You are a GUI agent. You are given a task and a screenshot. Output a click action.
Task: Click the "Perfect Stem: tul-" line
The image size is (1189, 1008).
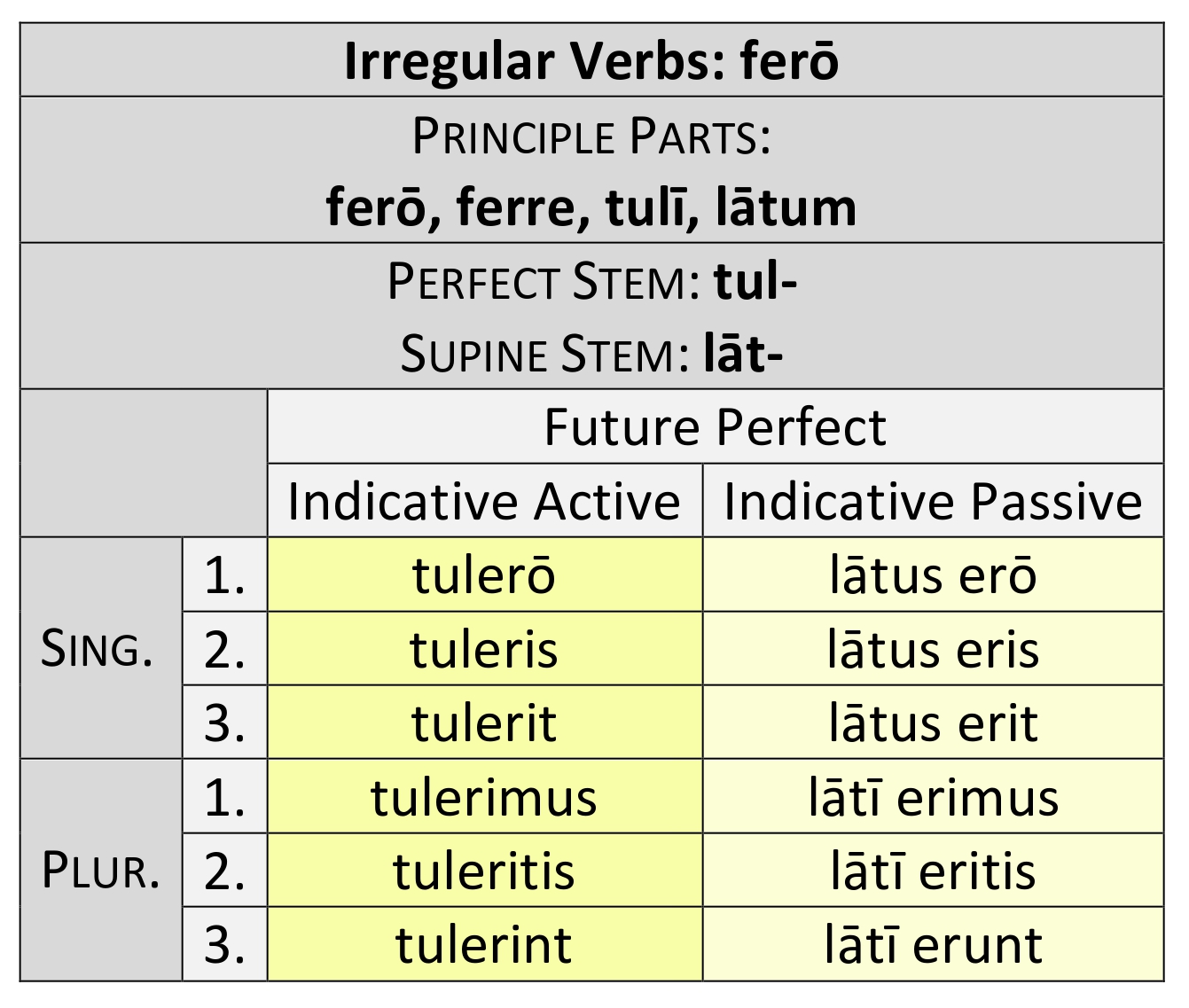pos(591,282)
